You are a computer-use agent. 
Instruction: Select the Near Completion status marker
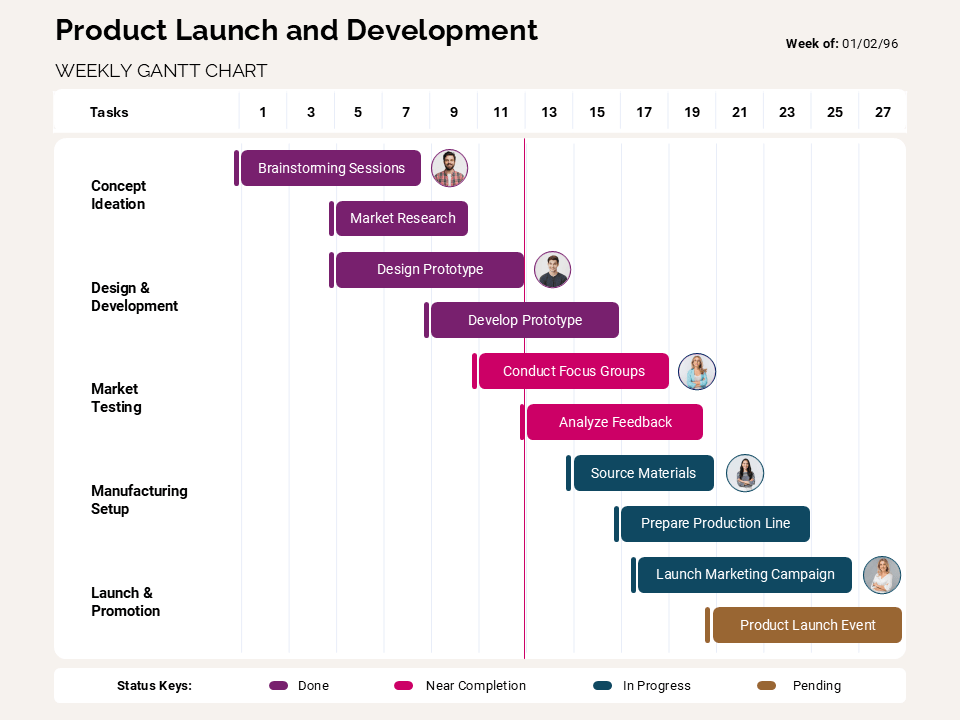405,686
